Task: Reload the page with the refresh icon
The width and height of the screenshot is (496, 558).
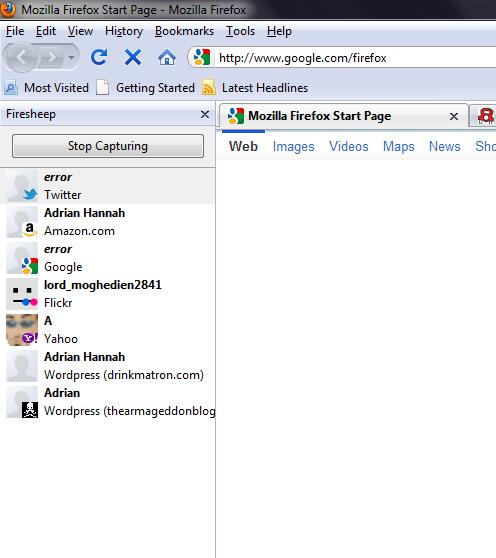Action: tap(99, 57)
